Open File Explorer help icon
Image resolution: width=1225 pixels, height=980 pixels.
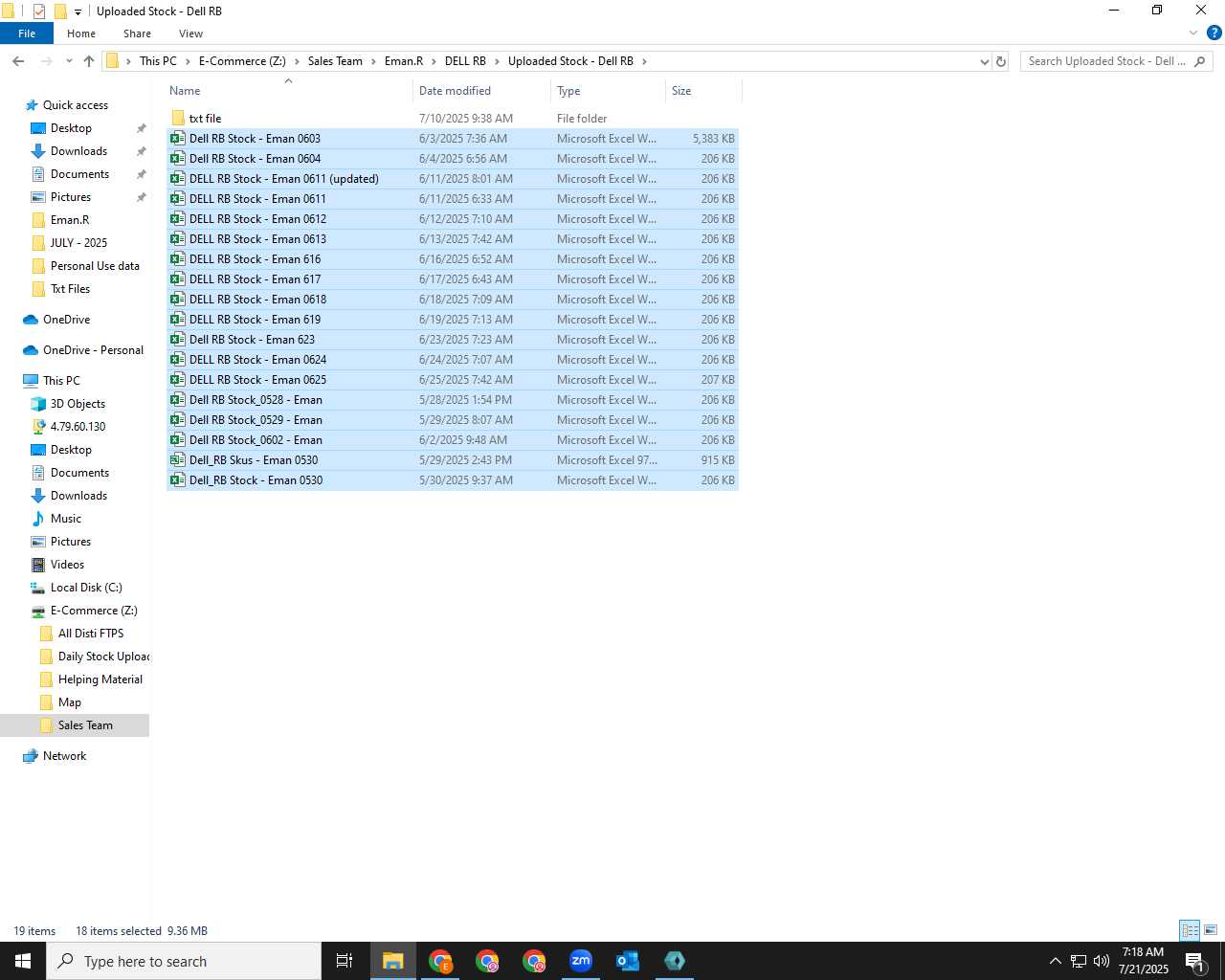(1214, 33)
